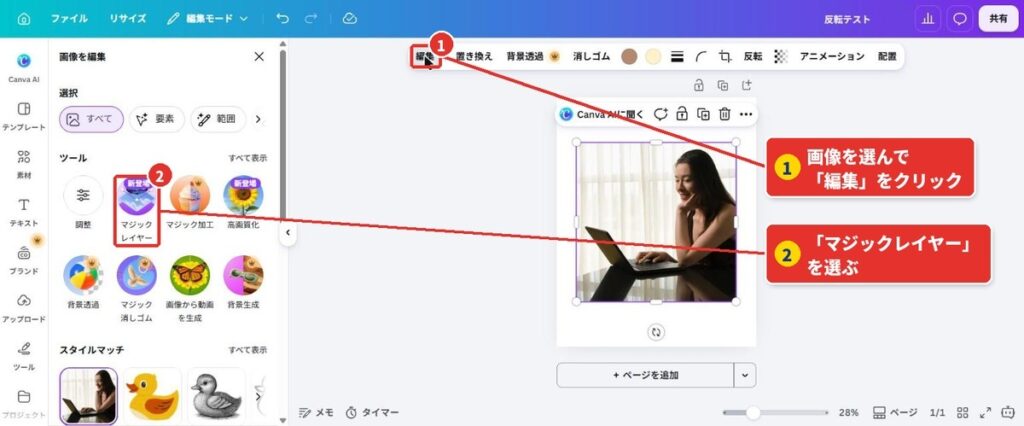Open the プロジェクト sidebar panel

tap(24, 404)
